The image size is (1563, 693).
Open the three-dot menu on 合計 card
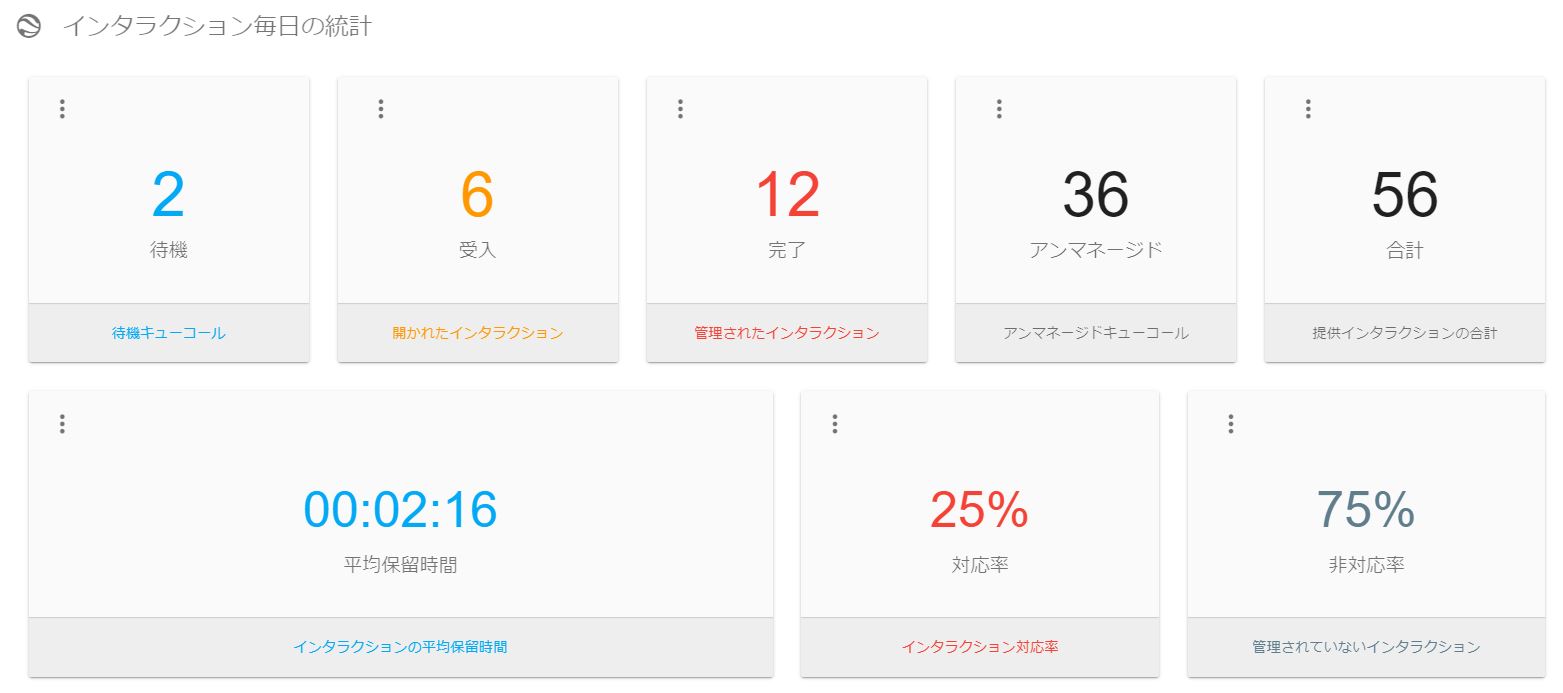[x=1308, y=109]
